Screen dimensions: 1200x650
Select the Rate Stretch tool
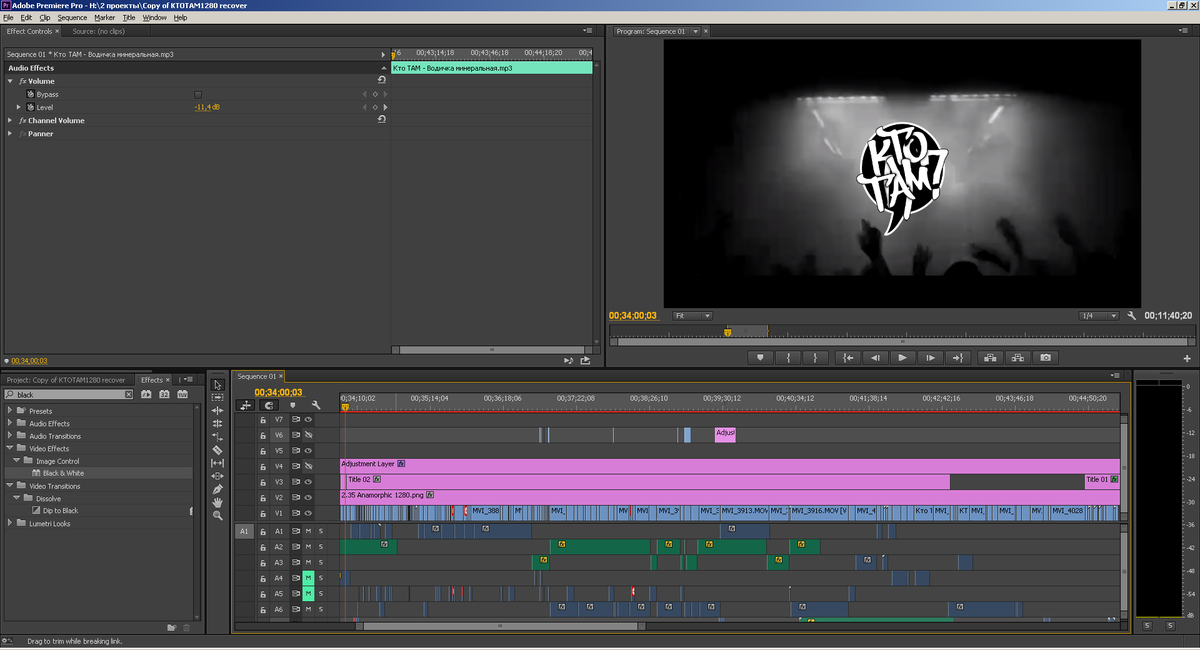click(x=217, y=437)
